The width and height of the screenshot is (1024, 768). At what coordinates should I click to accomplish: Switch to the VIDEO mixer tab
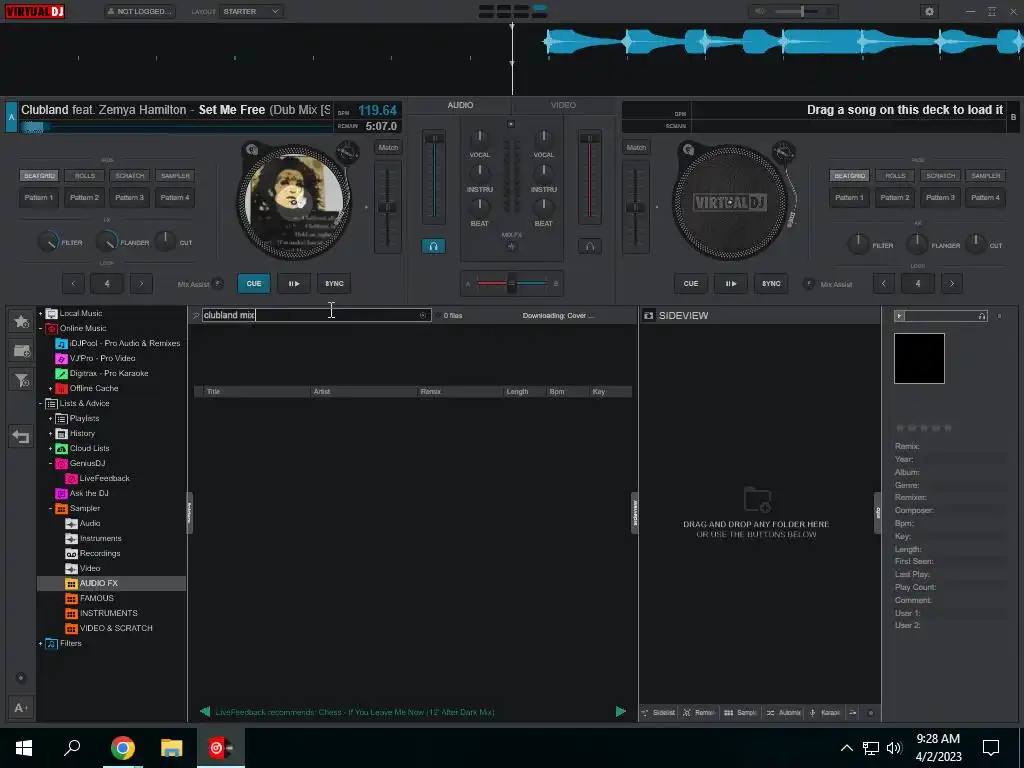[x=563, y=105]
